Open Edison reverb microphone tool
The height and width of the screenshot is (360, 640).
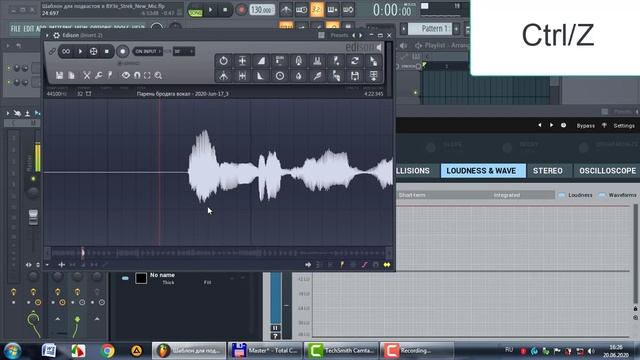(x=298, y=61)
